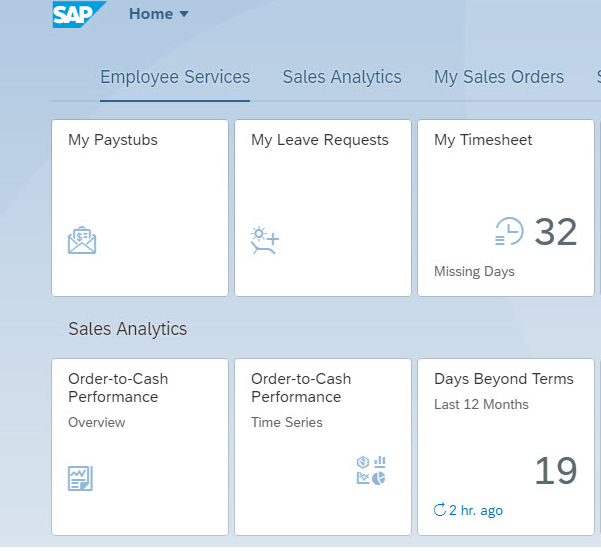Open the My Timesheet tile
The width and height of the screenshot is (601, 551).
[506, 208]
